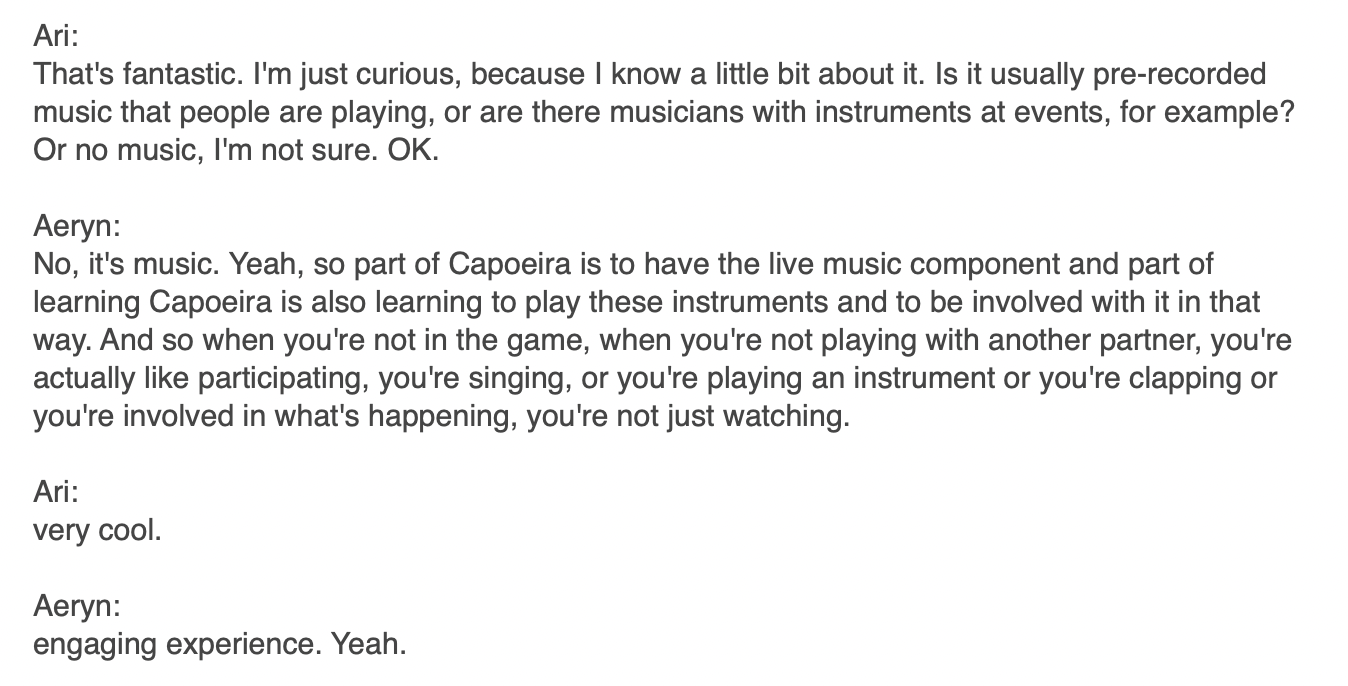1348x686 pixels.
Task: Click the second 'Ari:' speaker label
Action: pyautogui.click(x=54, y=491)
